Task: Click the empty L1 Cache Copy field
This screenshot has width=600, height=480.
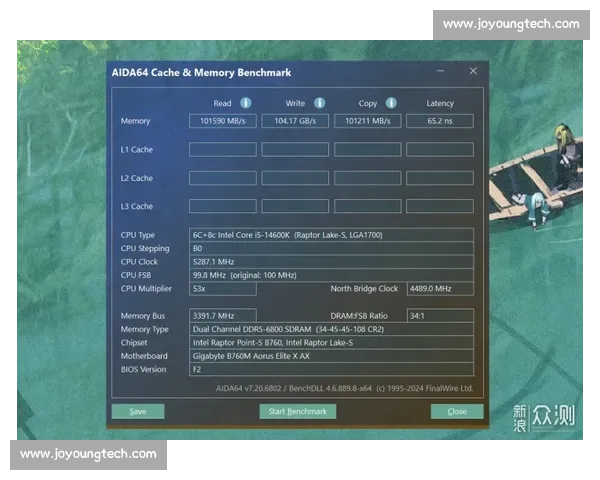Action: pyautogui.click(x=368, y=150)
